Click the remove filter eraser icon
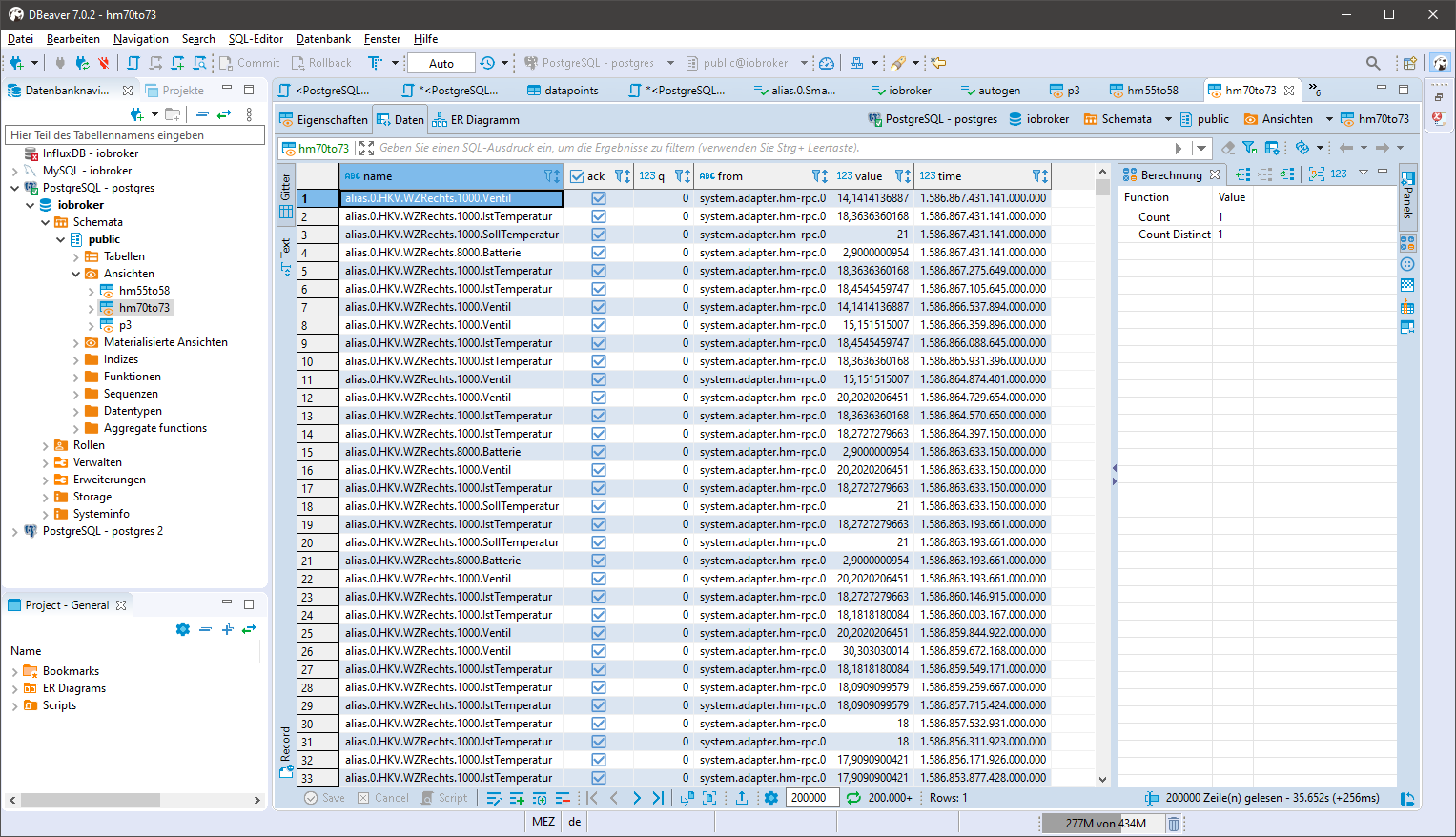 (x=1228, y=148)
